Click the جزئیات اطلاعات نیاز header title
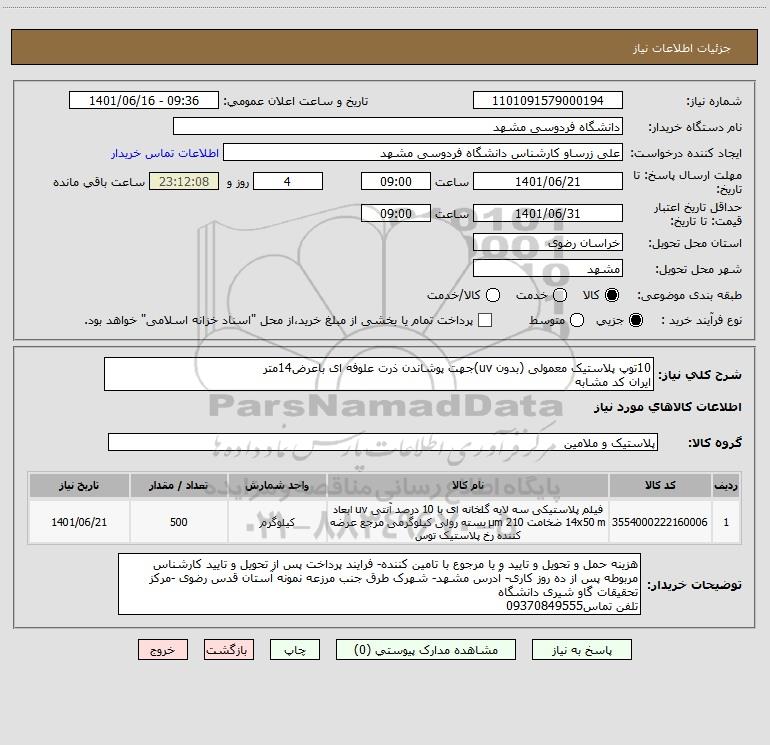Viewport: 770px width, 745px height. (x=682, y=48)
